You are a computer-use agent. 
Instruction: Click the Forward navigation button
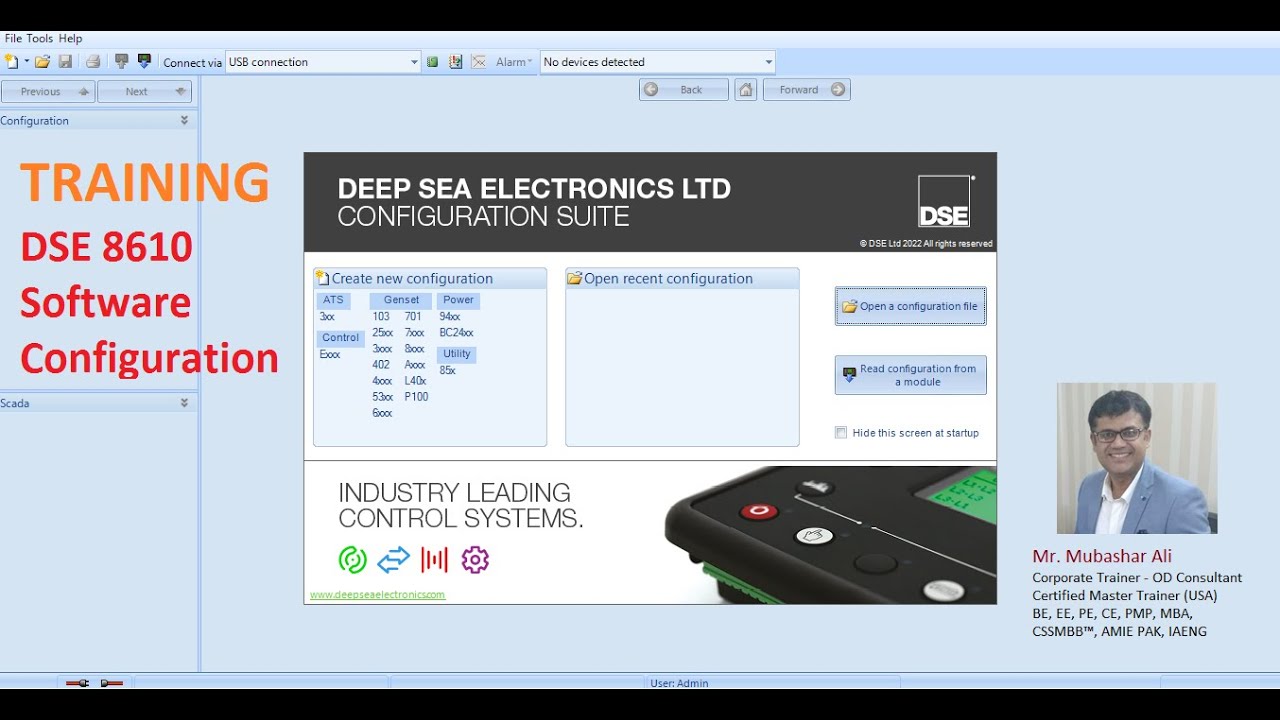807,90
